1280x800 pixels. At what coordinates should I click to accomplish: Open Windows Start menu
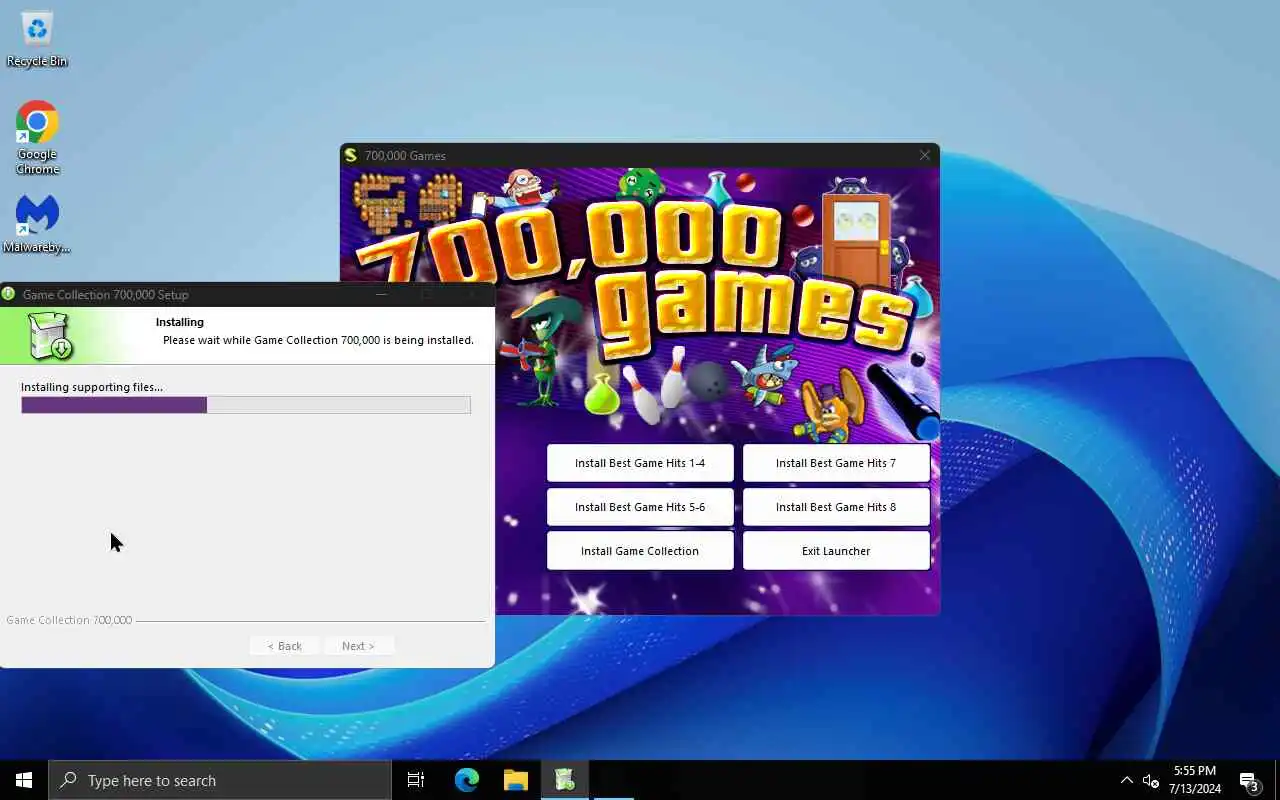click(24, 780)
